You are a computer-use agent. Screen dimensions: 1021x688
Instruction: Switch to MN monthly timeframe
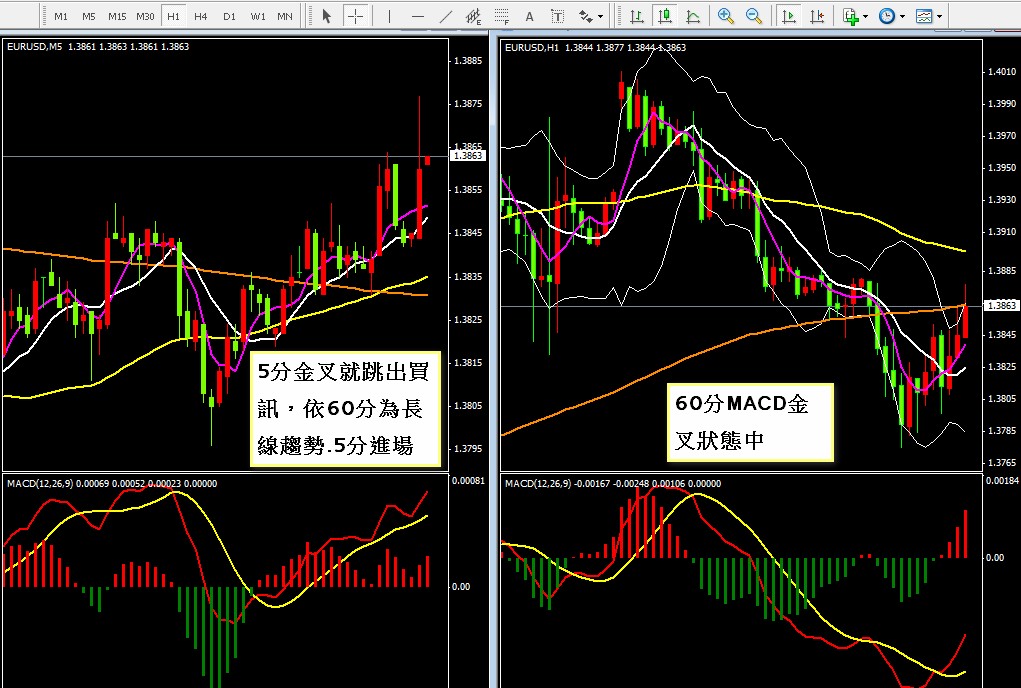285,16
